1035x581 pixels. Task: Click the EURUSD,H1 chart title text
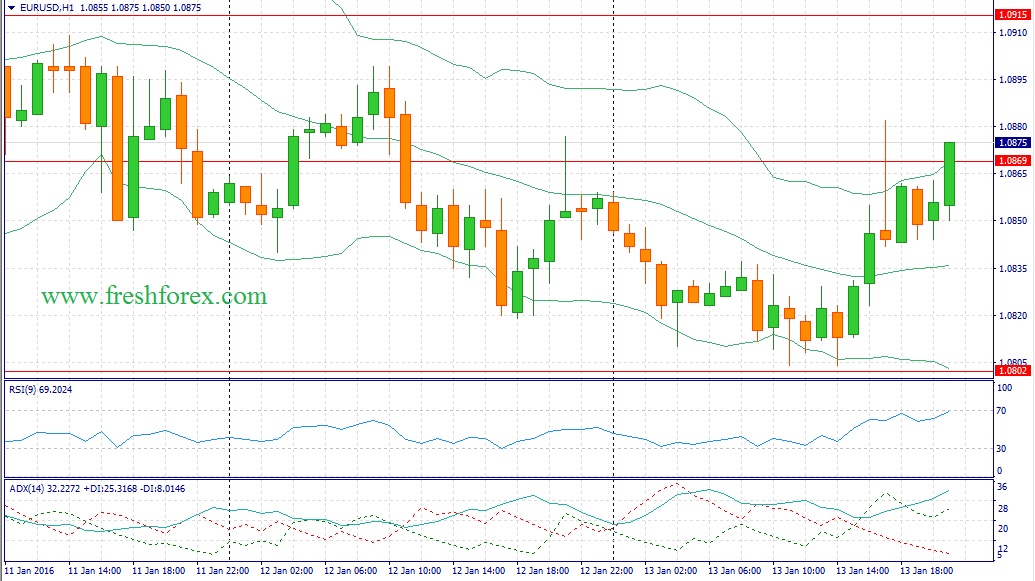coord(46,7)
